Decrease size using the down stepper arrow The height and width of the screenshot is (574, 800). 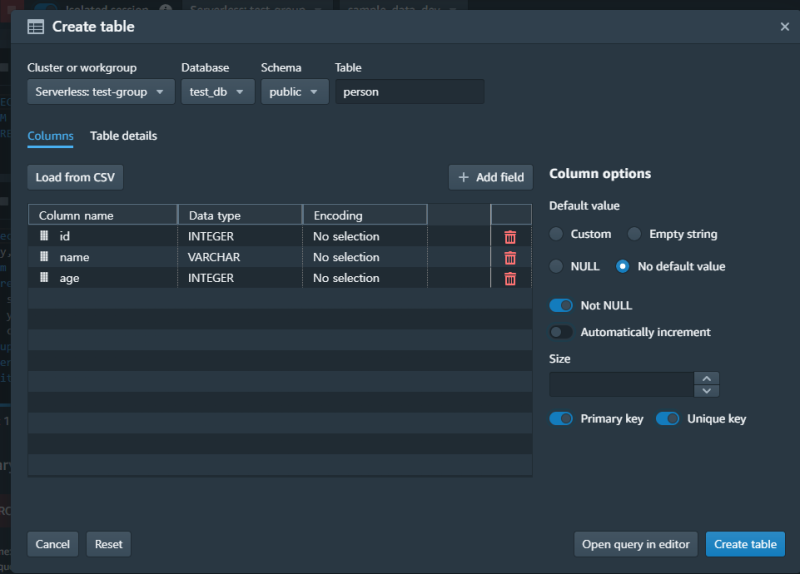(707, 391)
